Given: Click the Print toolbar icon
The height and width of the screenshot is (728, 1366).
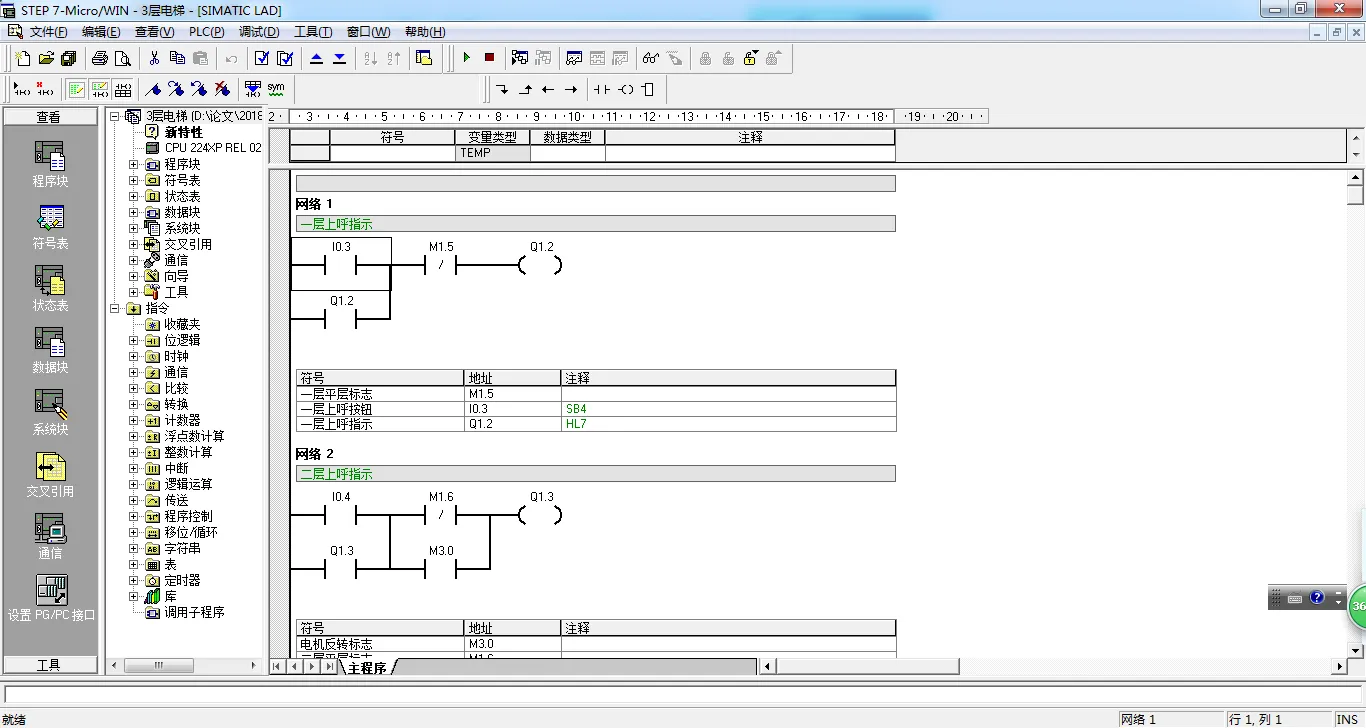Looking at the screenshot, I should pyautogui.click(x=100, y=58).
